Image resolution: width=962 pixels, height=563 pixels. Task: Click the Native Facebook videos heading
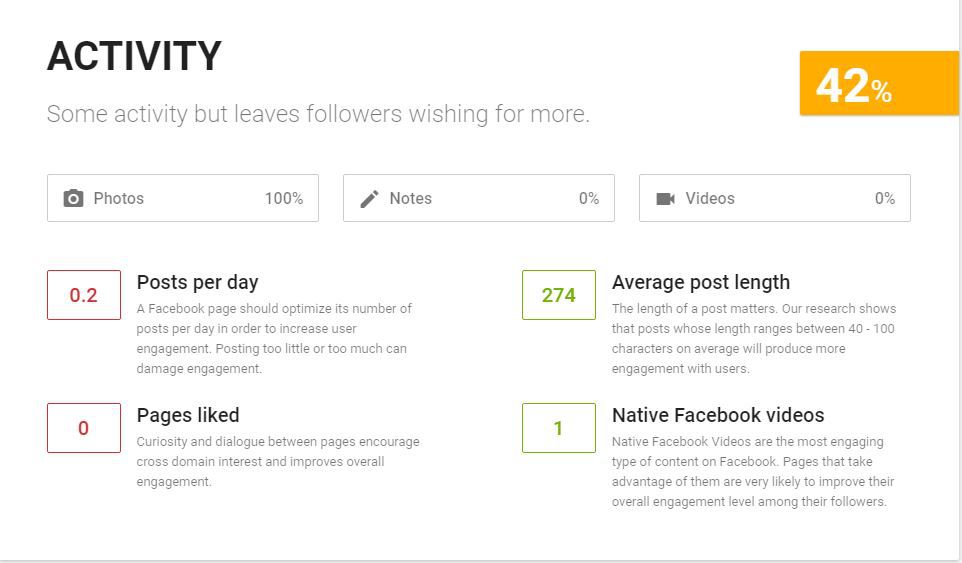tap(718, 415)
